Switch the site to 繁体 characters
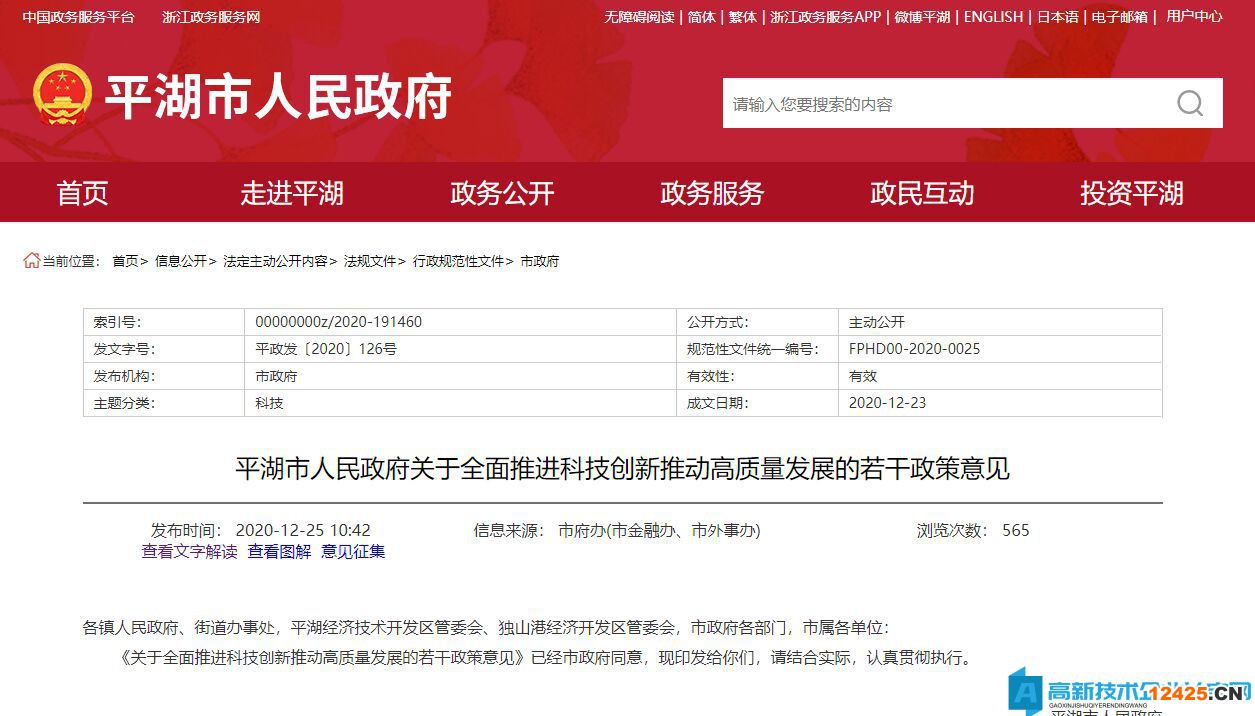1255x716 pixels. (x=742, y=17)
